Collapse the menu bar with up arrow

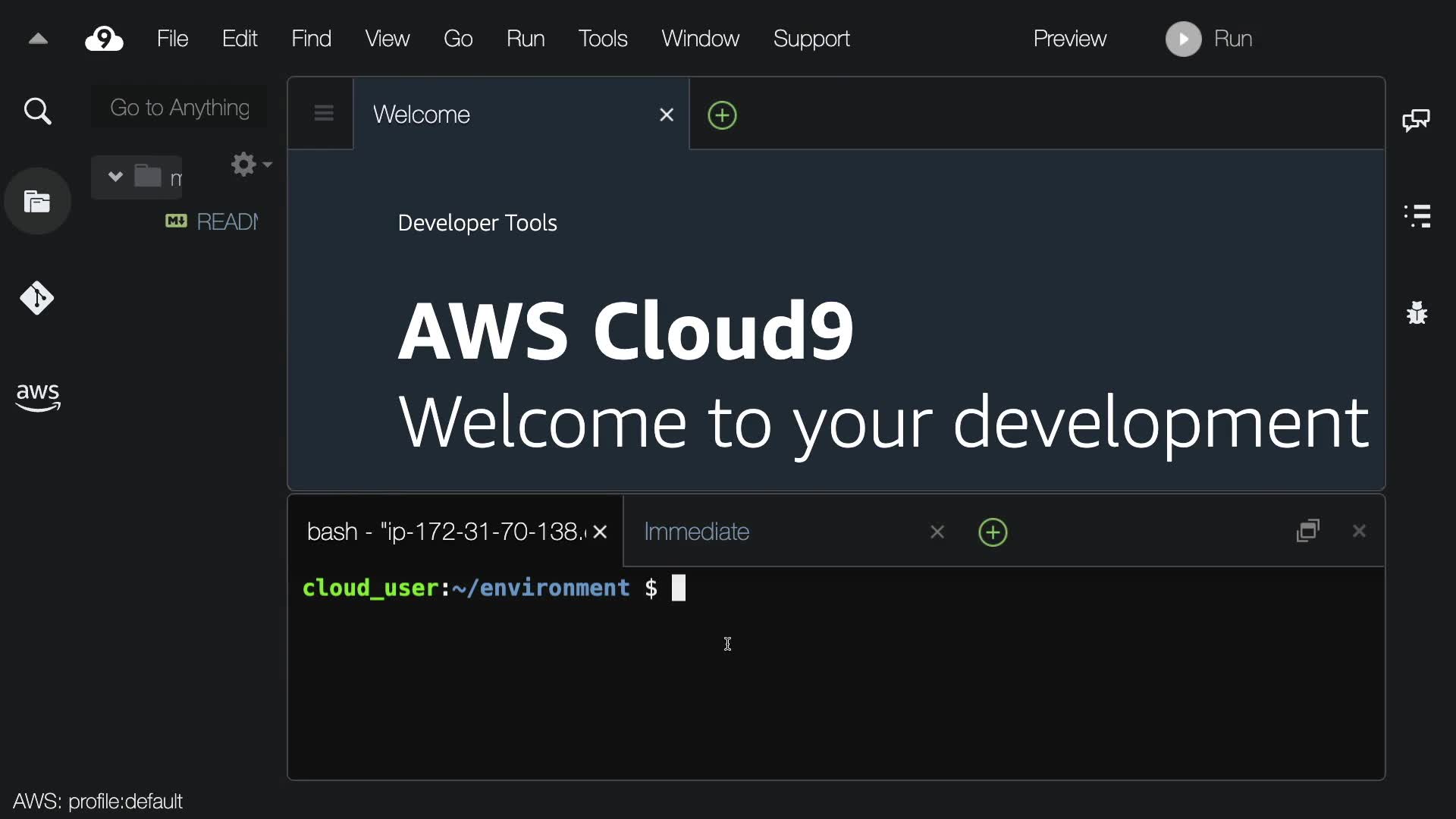[x=38, y=39]
